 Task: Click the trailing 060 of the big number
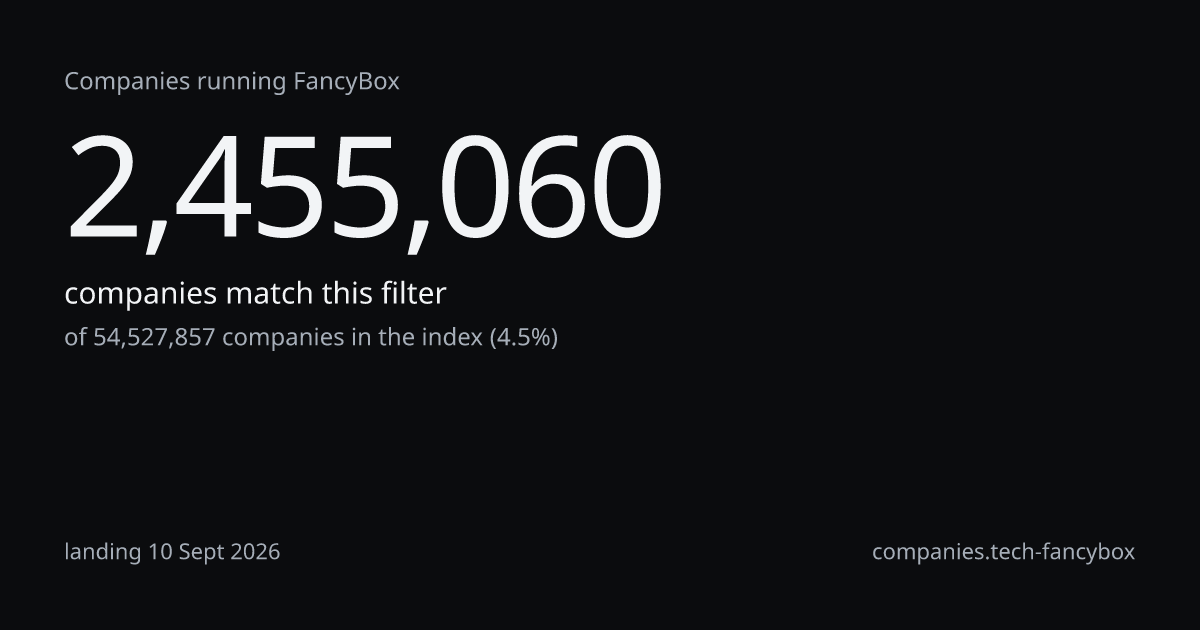(x=545, y=189)
